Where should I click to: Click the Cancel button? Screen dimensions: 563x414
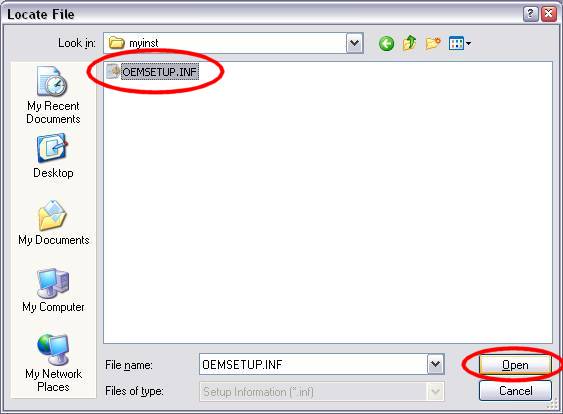tap(515, 390)
